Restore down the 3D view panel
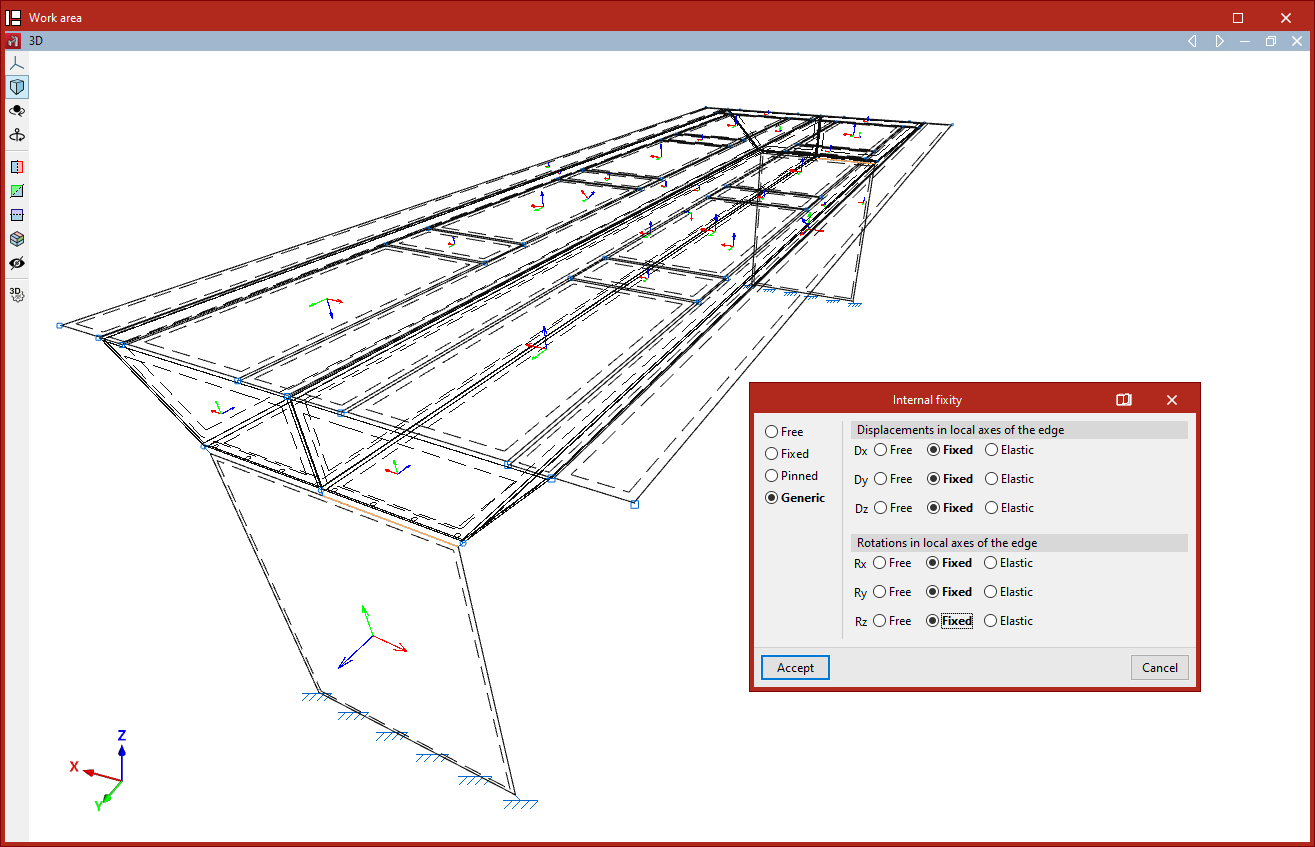 point(1271,41)
